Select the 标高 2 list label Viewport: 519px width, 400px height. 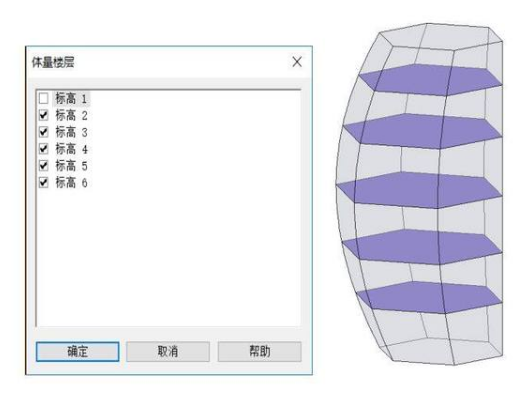click(71, 115)
